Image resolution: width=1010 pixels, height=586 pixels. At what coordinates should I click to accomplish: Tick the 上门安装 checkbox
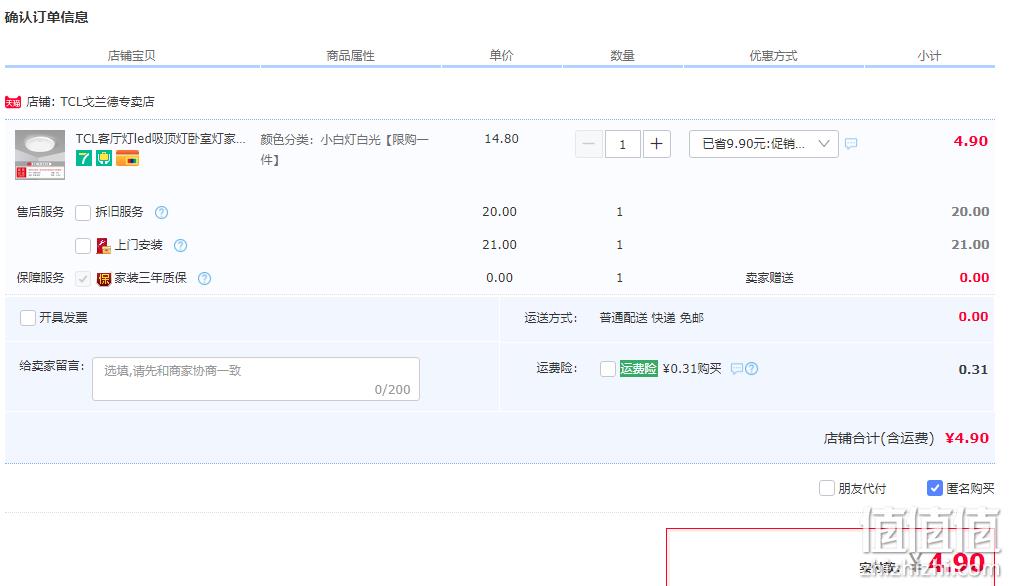pyautogui.click(x=83, y=245)
